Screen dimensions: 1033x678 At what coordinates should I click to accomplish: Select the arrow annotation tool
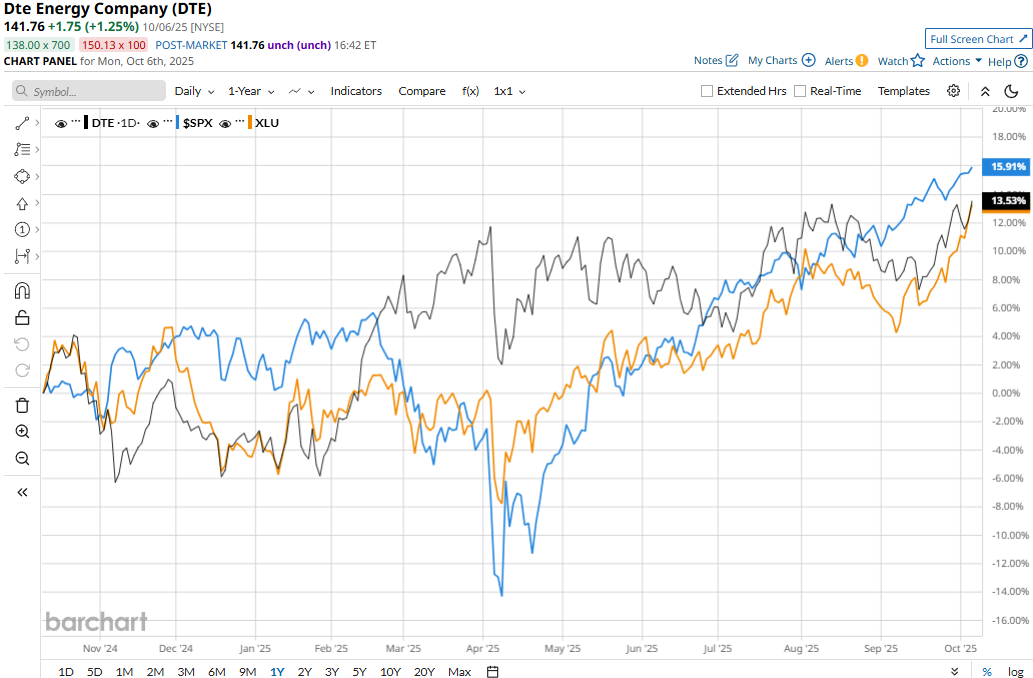click(22, 204)
